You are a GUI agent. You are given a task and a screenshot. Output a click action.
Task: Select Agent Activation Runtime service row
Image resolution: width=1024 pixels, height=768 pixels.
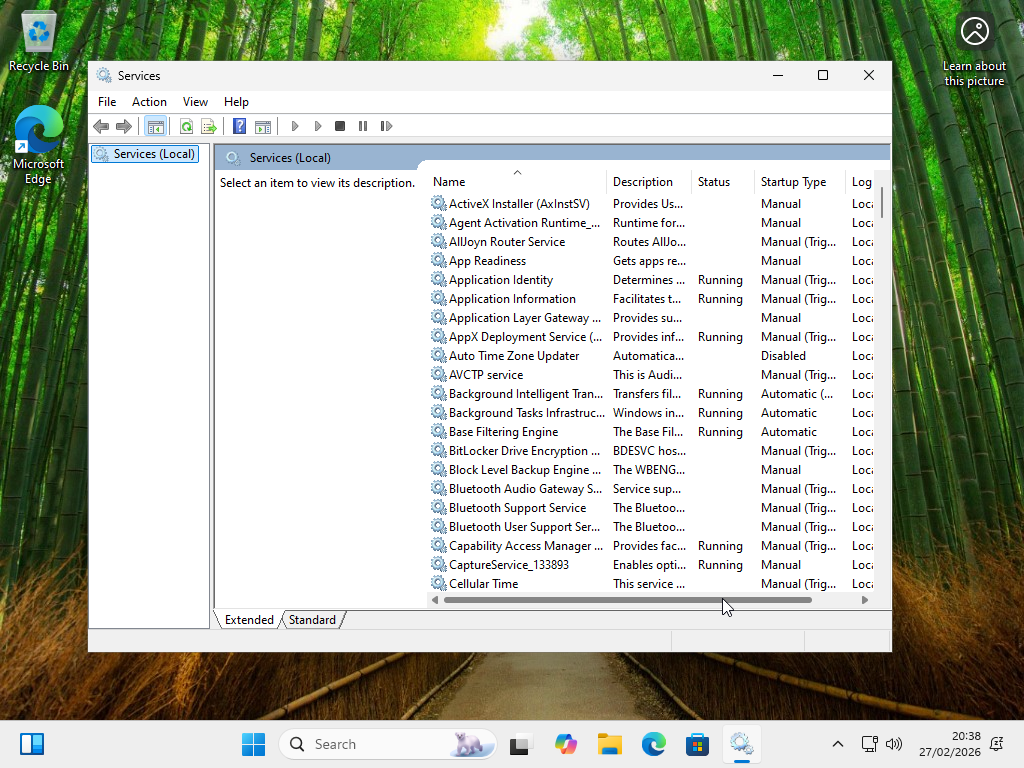coord(651,223)
